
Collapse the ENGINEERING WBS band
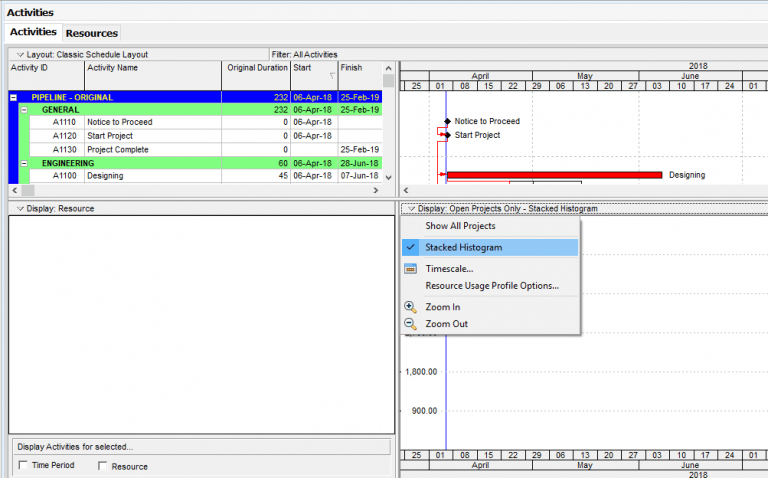[24, 163]
